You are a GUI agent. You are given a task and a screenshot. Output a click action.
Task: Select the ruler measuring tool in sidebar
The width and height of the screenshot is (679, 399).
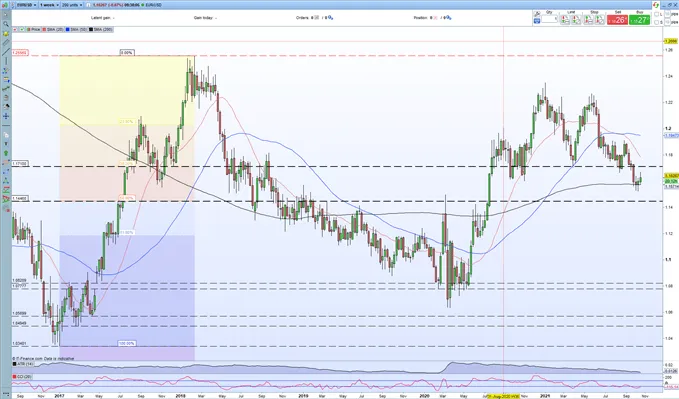(x=6, y=42)
